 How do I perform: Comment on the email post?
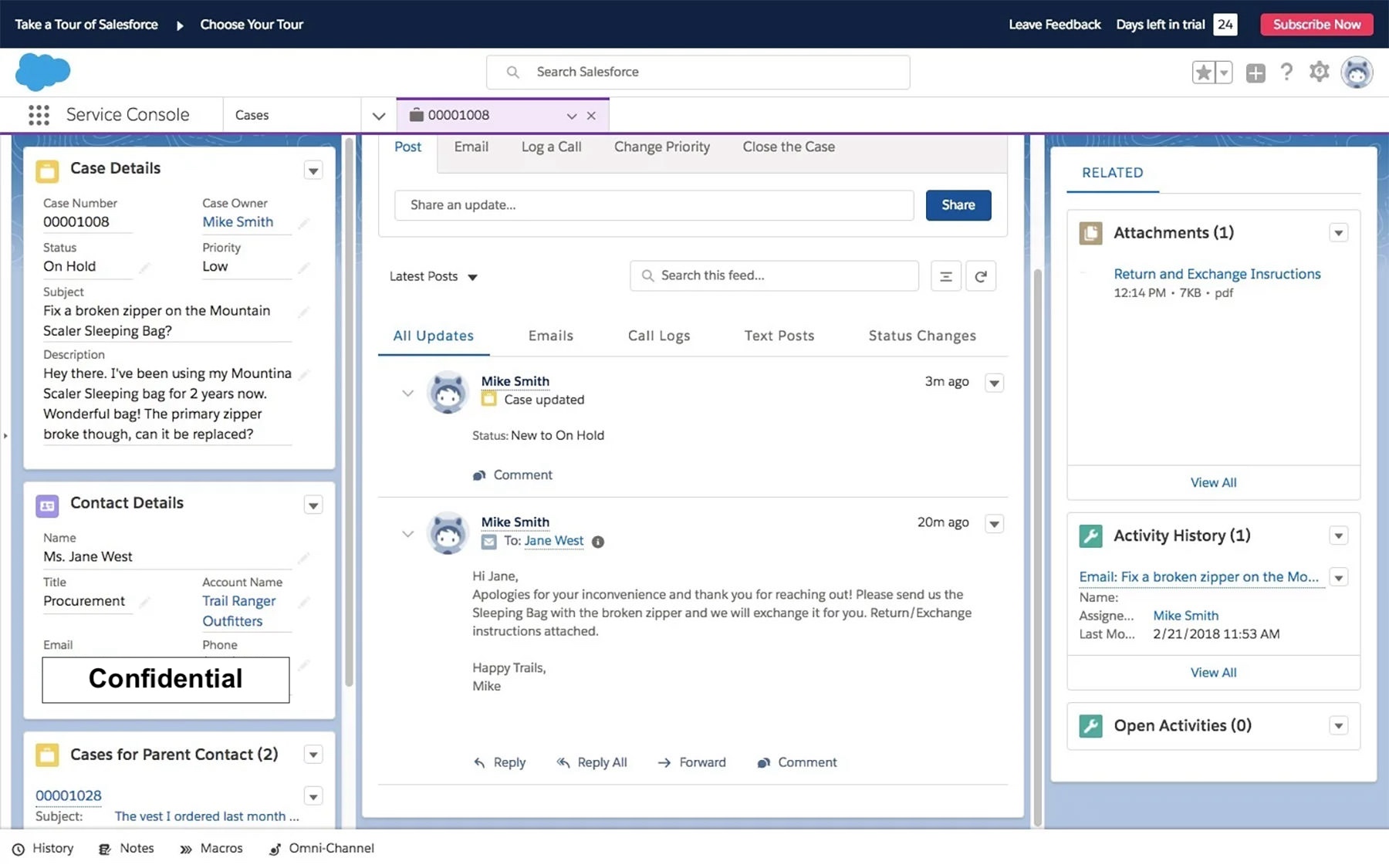tap(797, 762)
